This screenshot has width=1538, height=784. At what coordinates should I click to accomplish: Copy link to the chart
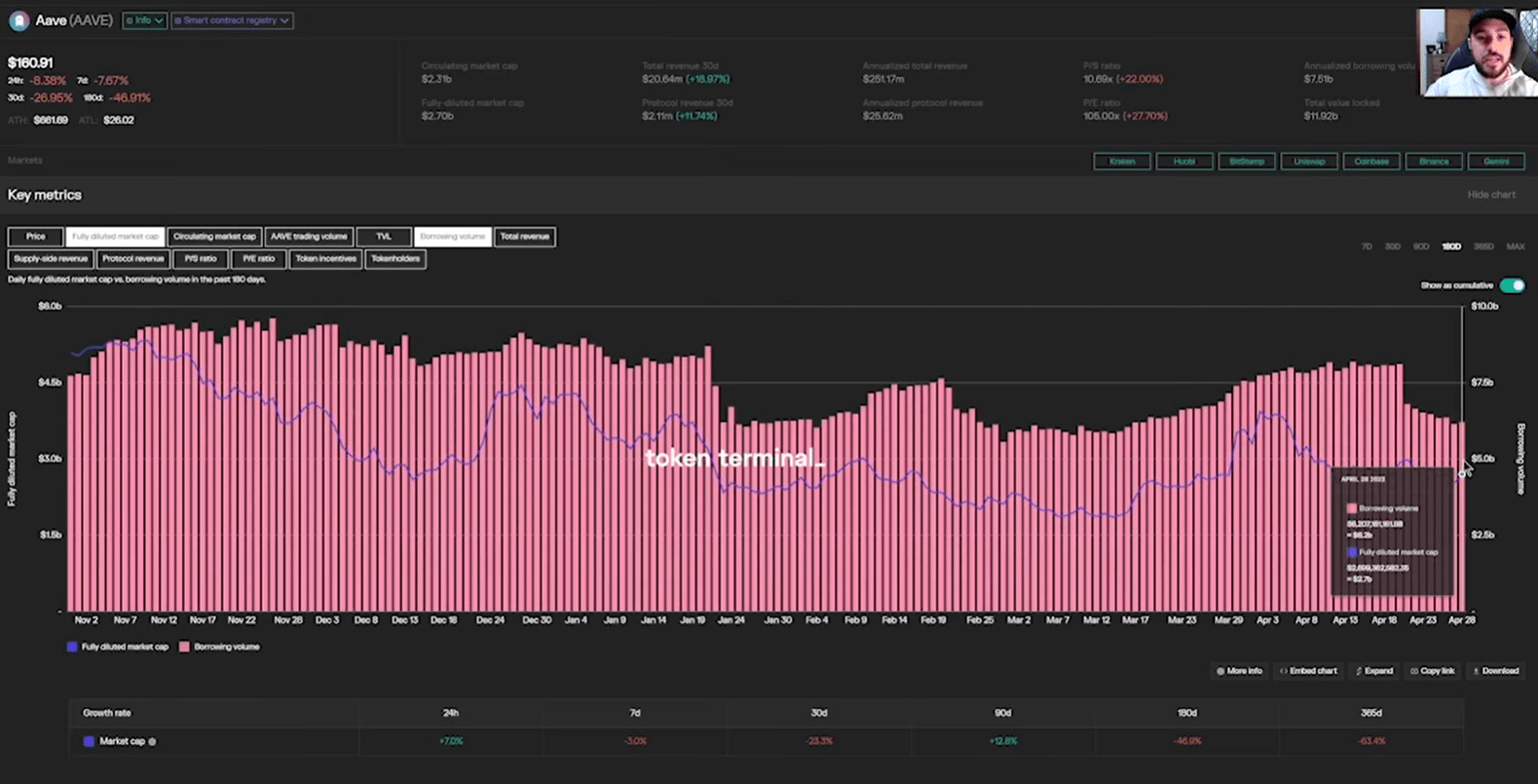[x=1432, y=671]
